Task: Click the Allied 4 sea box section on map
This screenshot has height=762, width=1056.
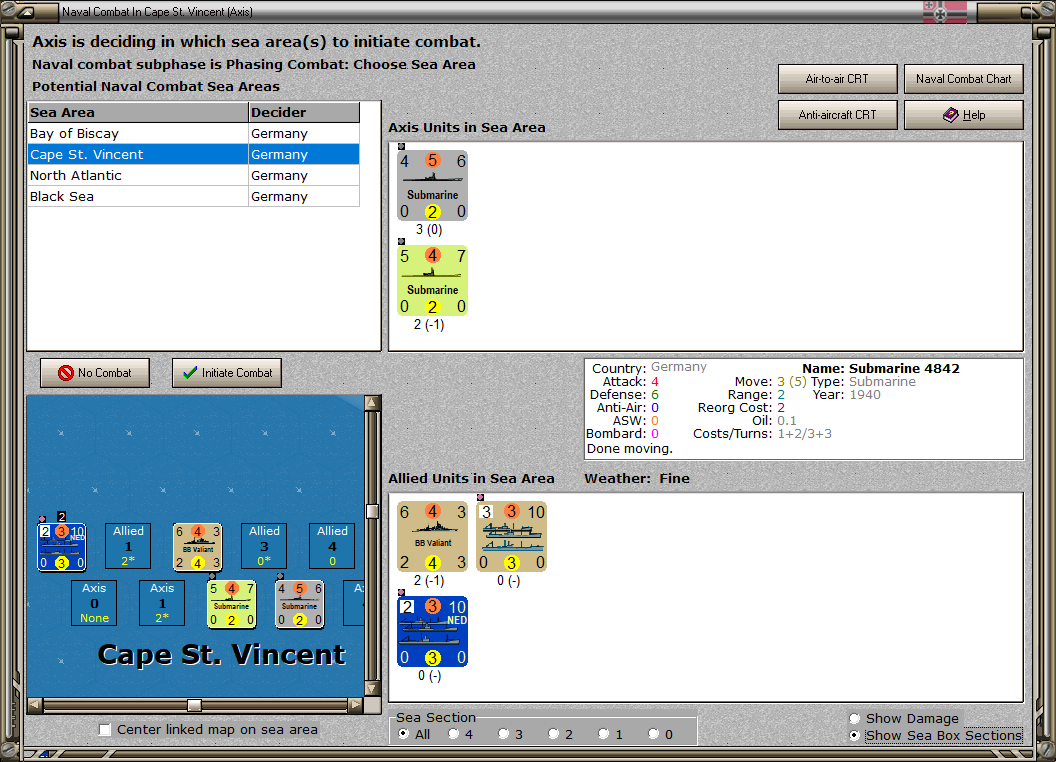Action: pyautogui.click(x=332, y=546)
